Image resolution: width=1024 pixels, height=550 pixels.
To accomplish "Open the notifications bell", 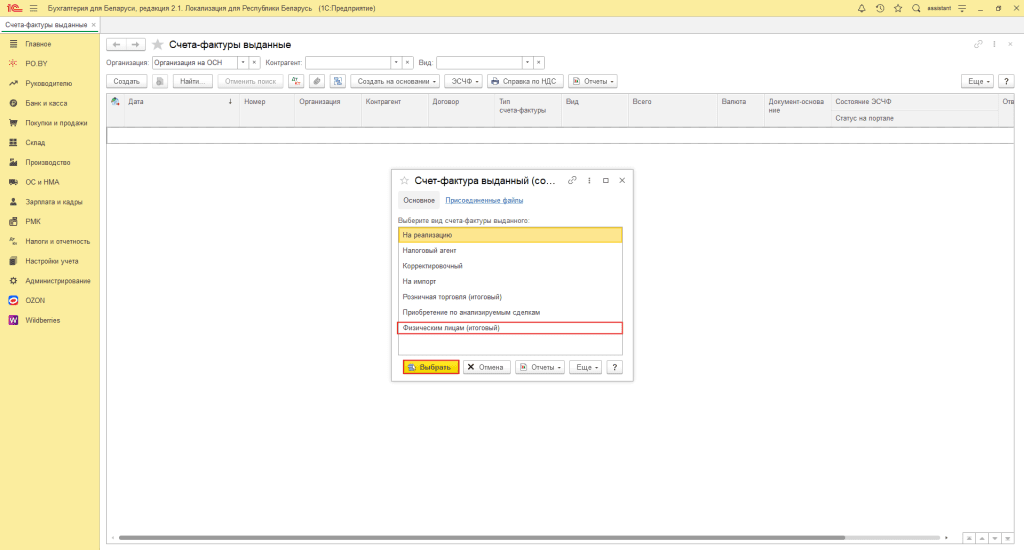I will (861, 8).
